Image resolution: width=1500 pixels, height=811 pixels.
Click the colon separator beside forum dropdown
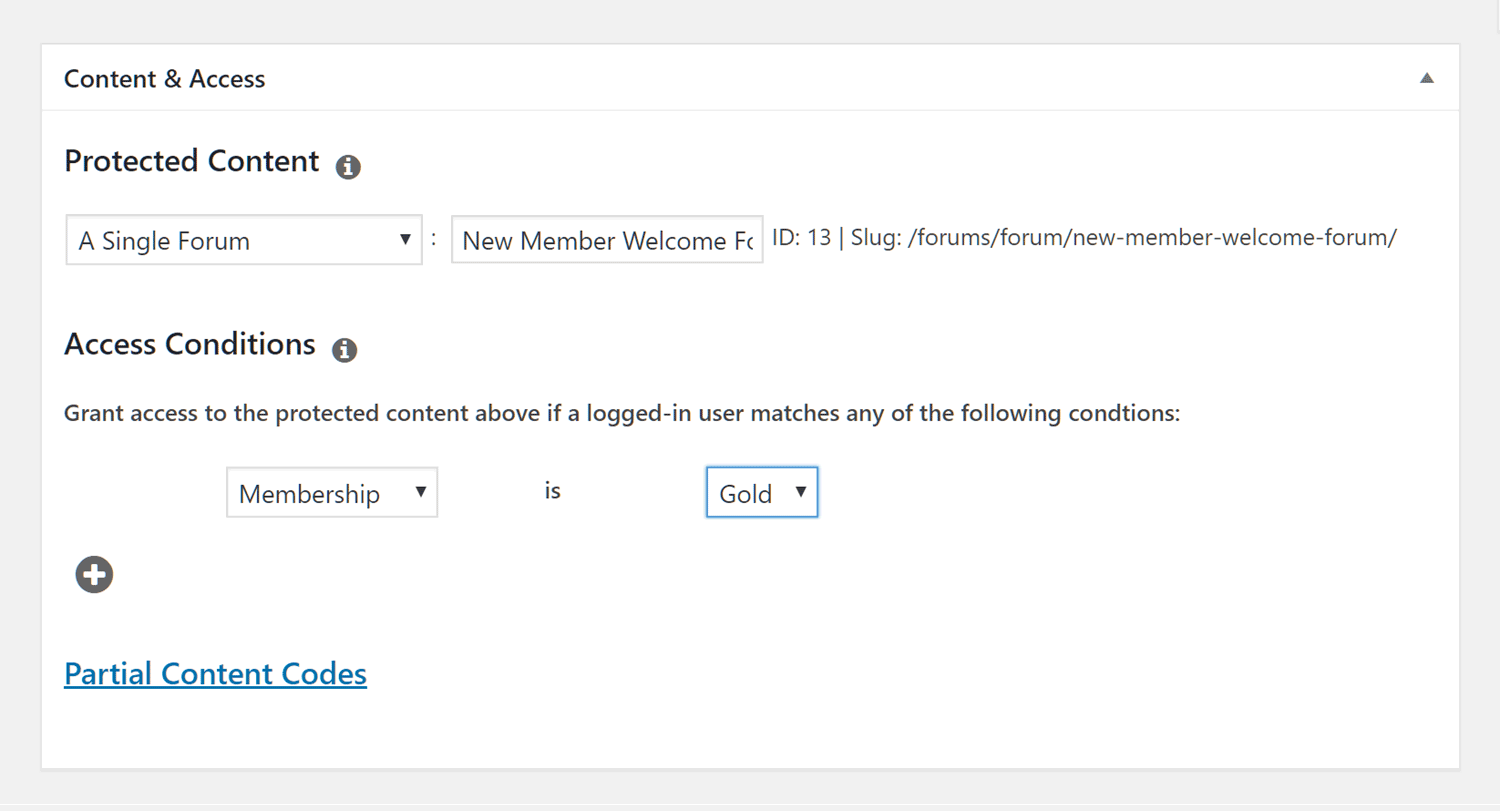(434, 240)
